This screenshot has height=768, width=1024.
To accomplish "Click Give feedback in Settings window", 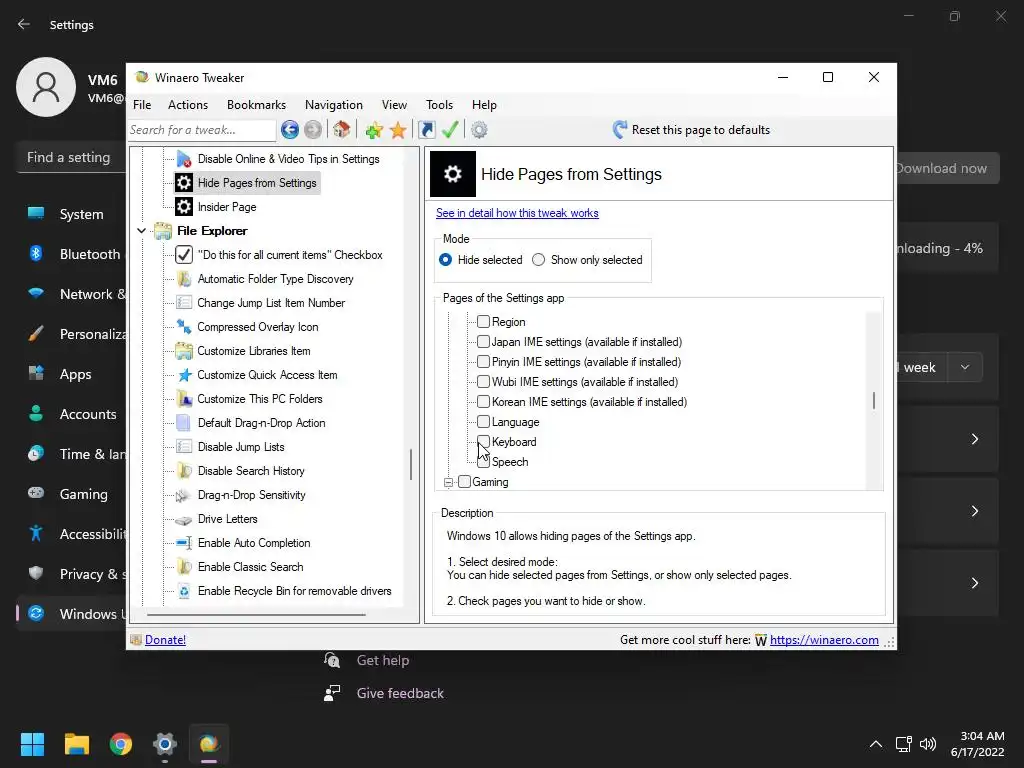I will 400,694.
